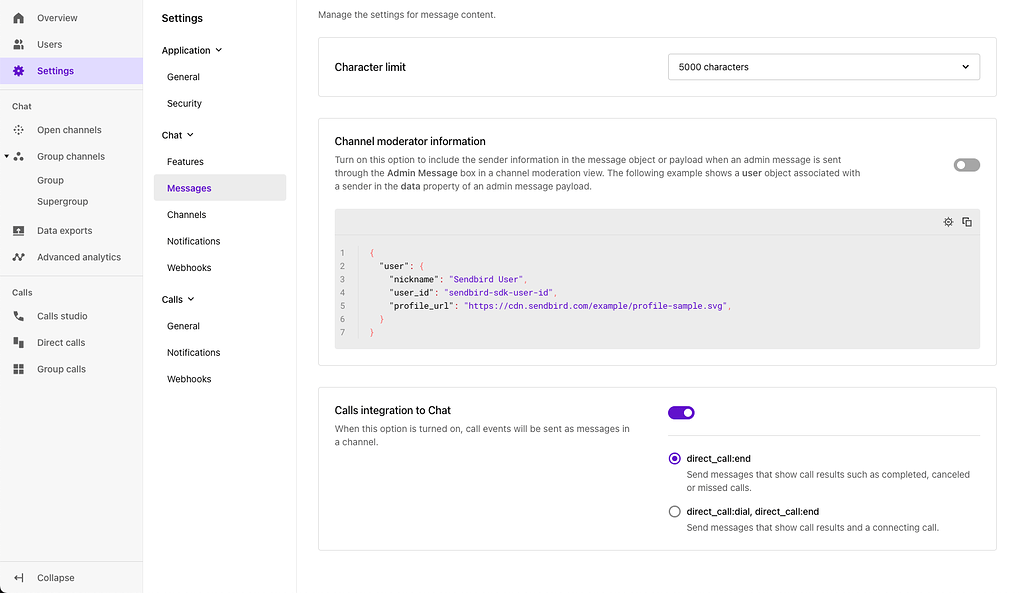Open Direct calls from the sidebar icon
Screen dimensions: 1024x593
tap(17, 342)
